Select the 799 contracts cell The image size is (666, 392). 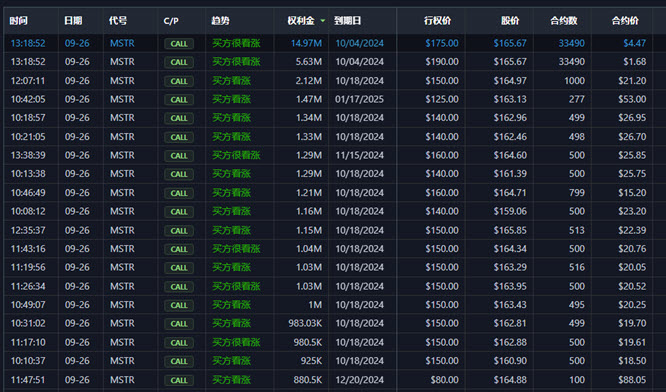tap(576, 193)
